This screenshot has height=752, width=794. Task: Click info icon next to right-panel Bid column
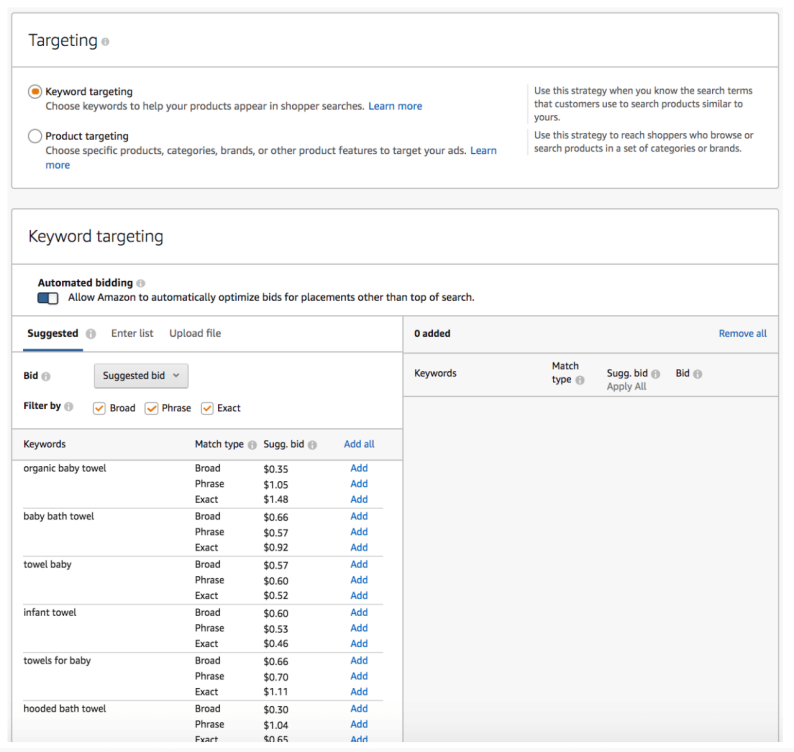(x=697, y=374)
